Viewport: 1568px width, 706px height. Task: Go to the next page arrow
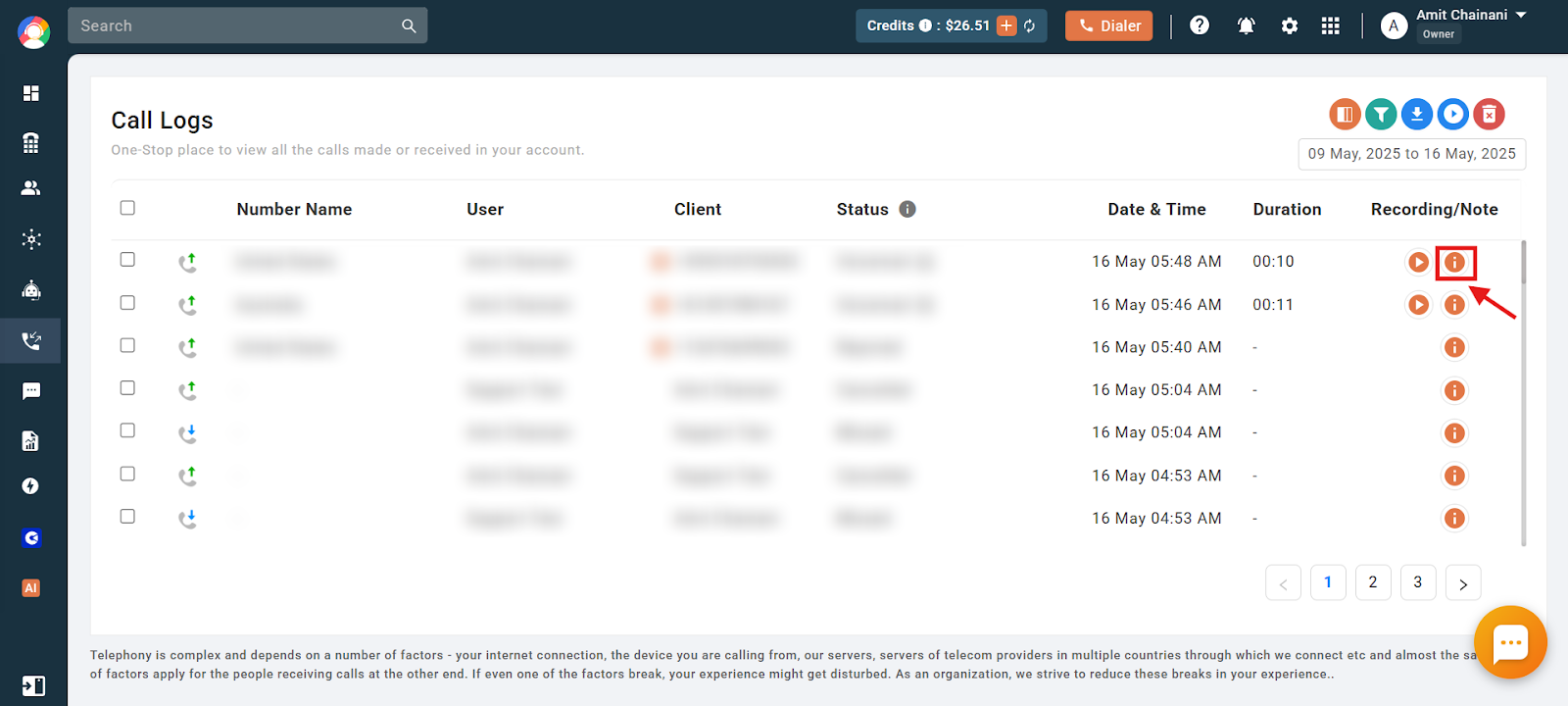pos(1463,582)
